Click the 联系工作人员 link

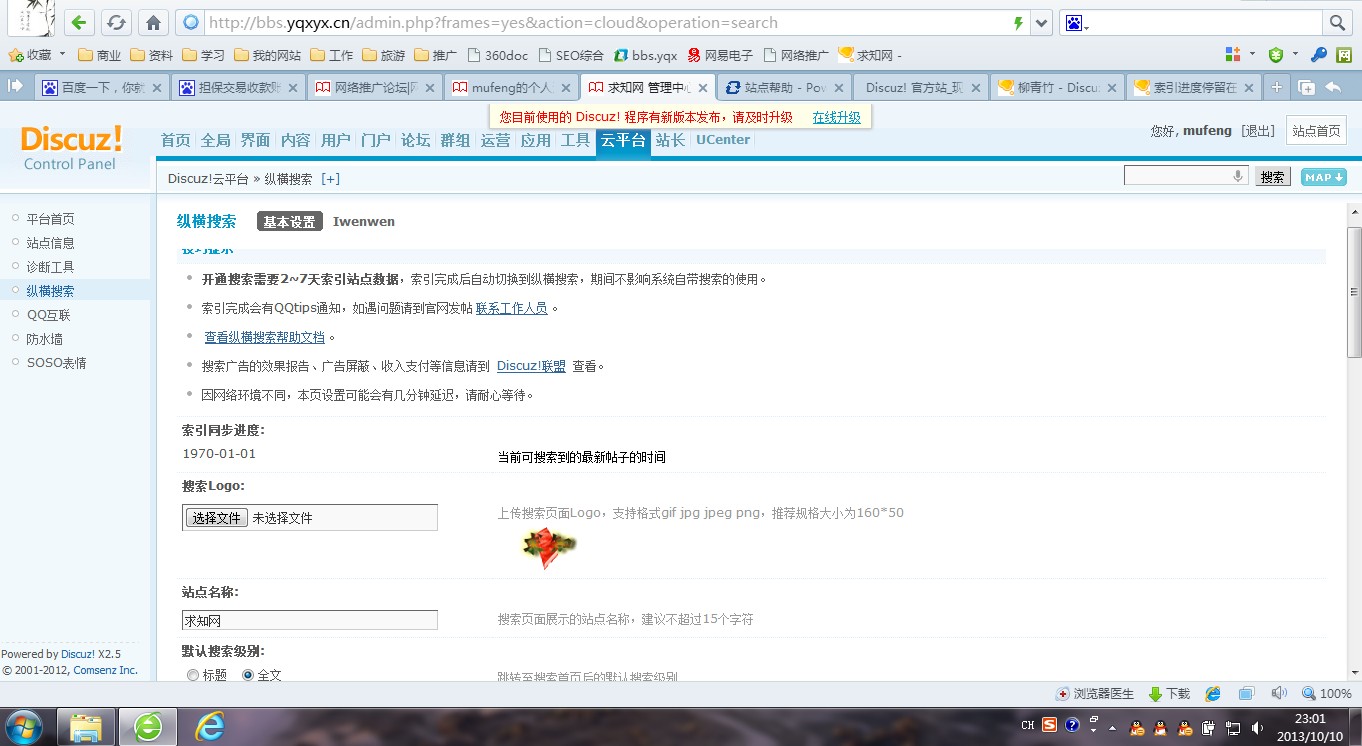tap(511, 308)
